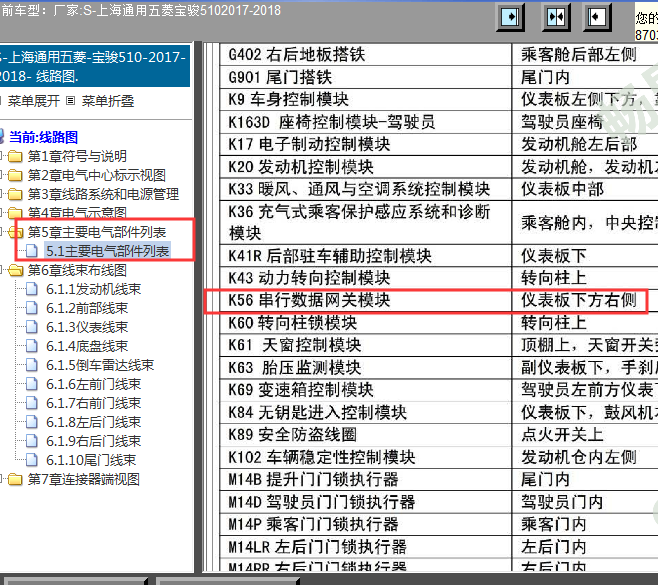Screen dimensions: 658x585
Task: Click table cell K89 安全防盗线圈
Action: [x=366, y=435]
